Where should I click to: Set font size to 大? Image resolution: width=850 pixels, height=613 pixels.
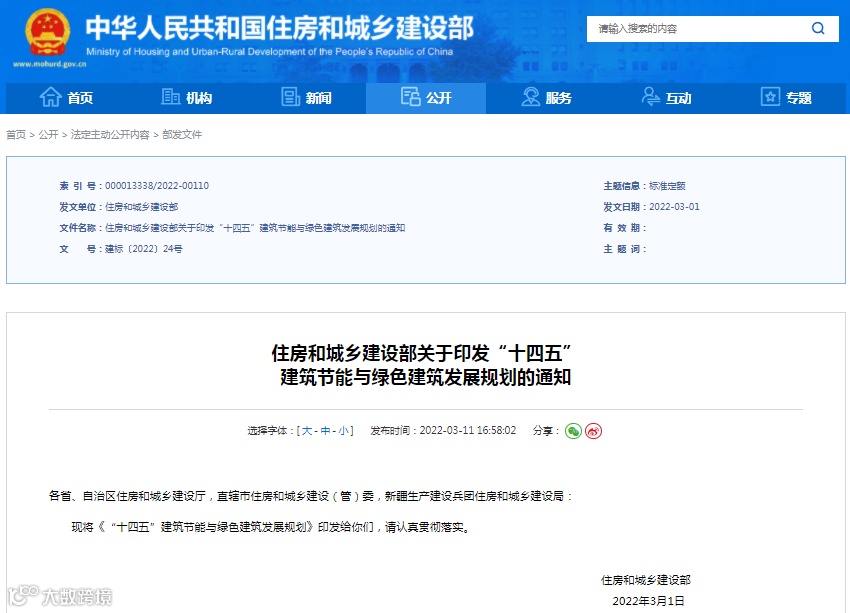pyautogui.click(x=307, y=431)
